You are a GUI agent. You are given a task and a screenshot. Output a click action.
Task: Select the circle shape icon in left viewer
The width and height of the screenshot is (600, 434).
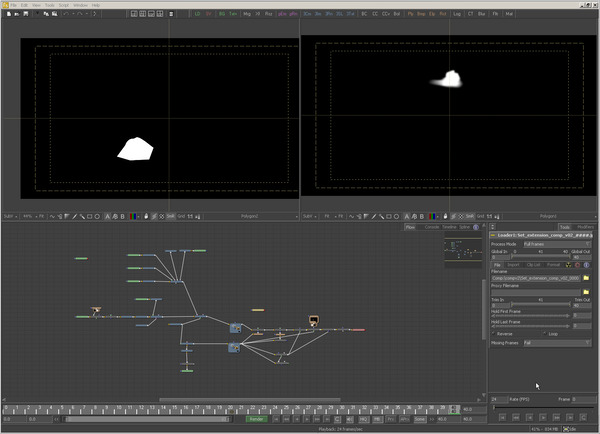[x=97, y=217]
